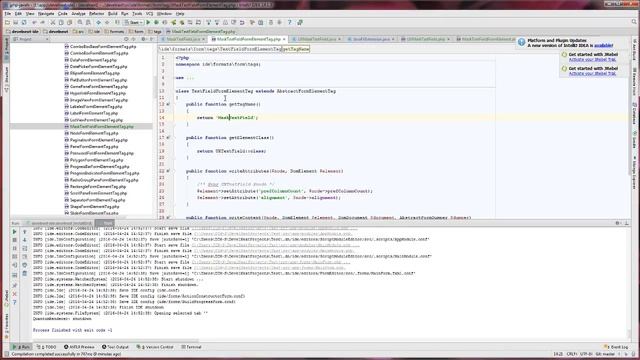Switch to JavaFXExtension.java editor tab

coord(371,39)
